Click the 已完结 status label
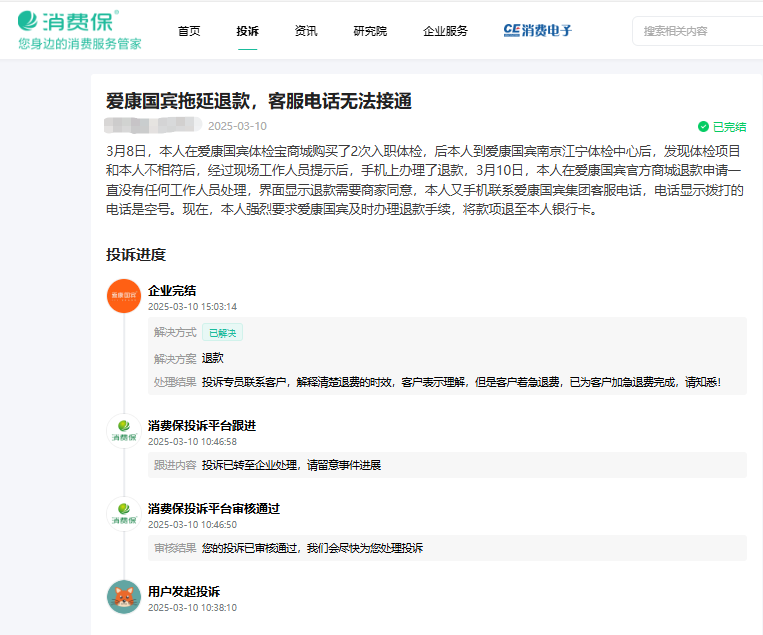This screenshot has width=763, height=635. 729,127
